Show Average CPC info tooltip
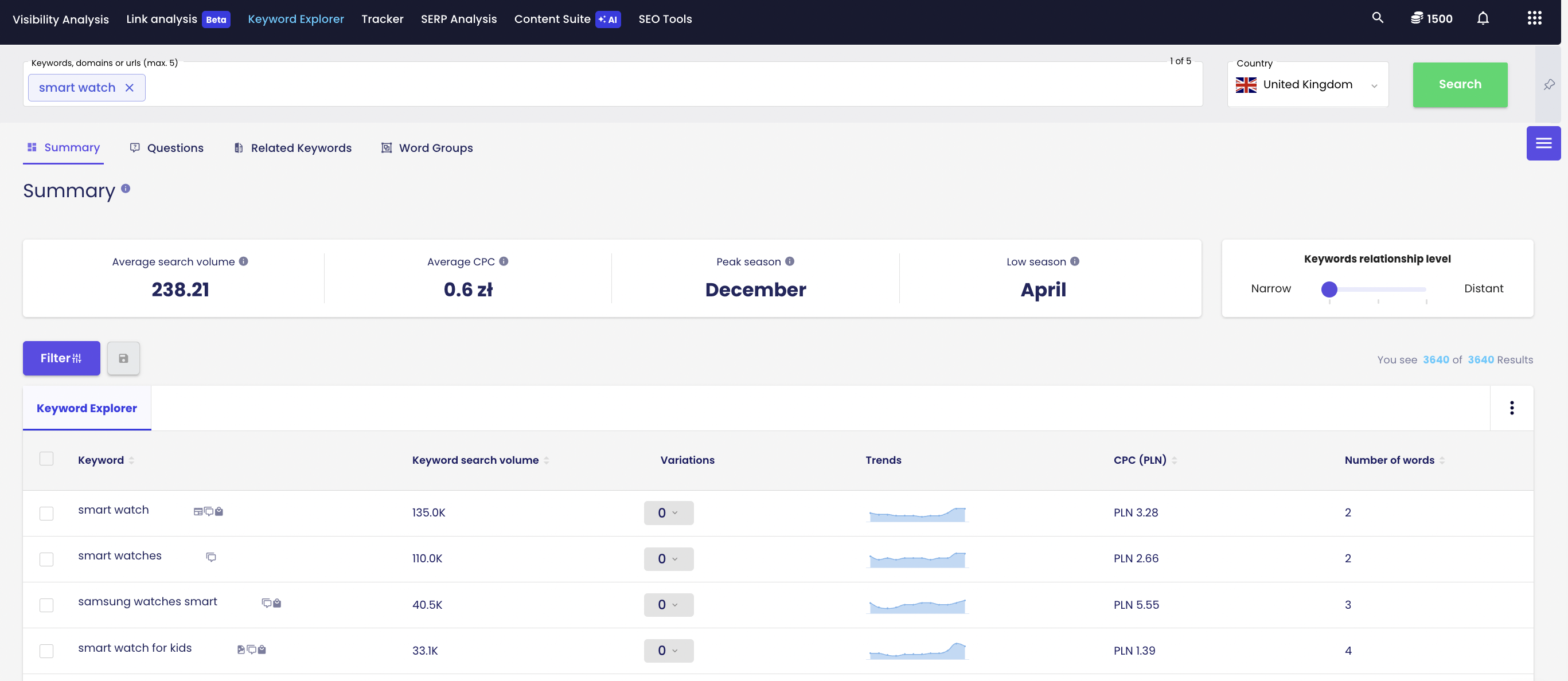 coord(504,261)
